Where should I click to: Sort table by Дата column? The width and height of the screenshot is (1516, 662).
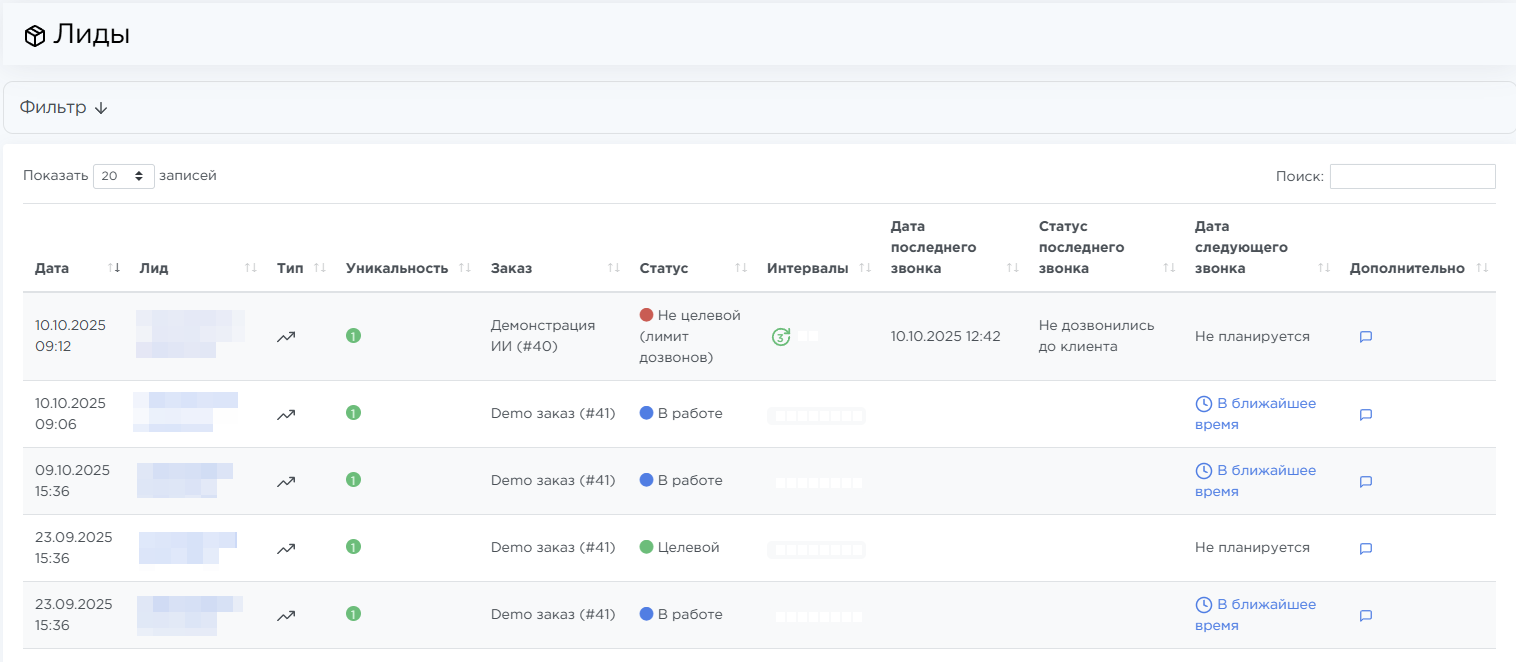point(52,268)
